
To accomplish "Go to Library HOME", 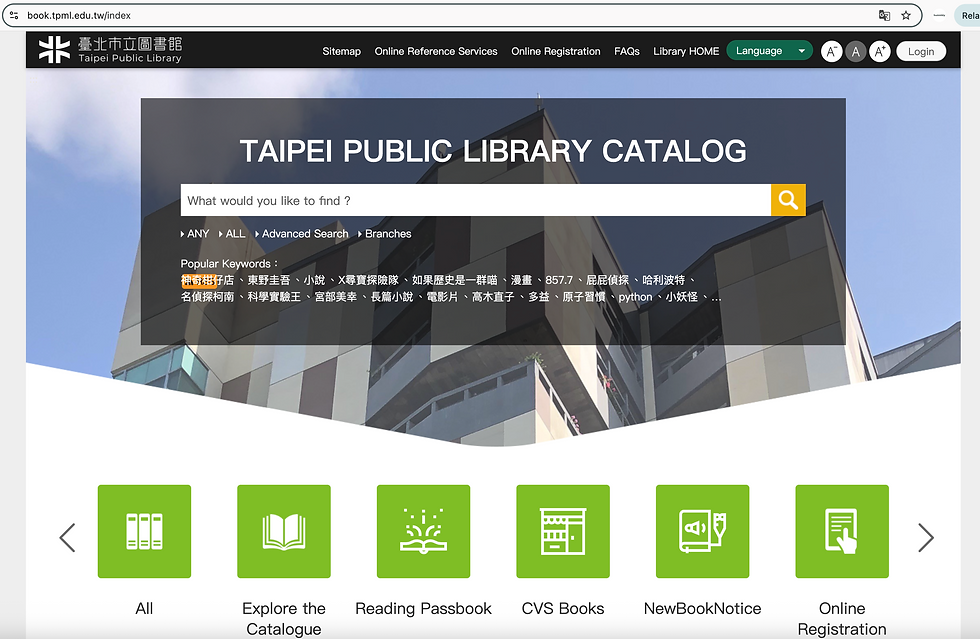I will coord(686,51).
